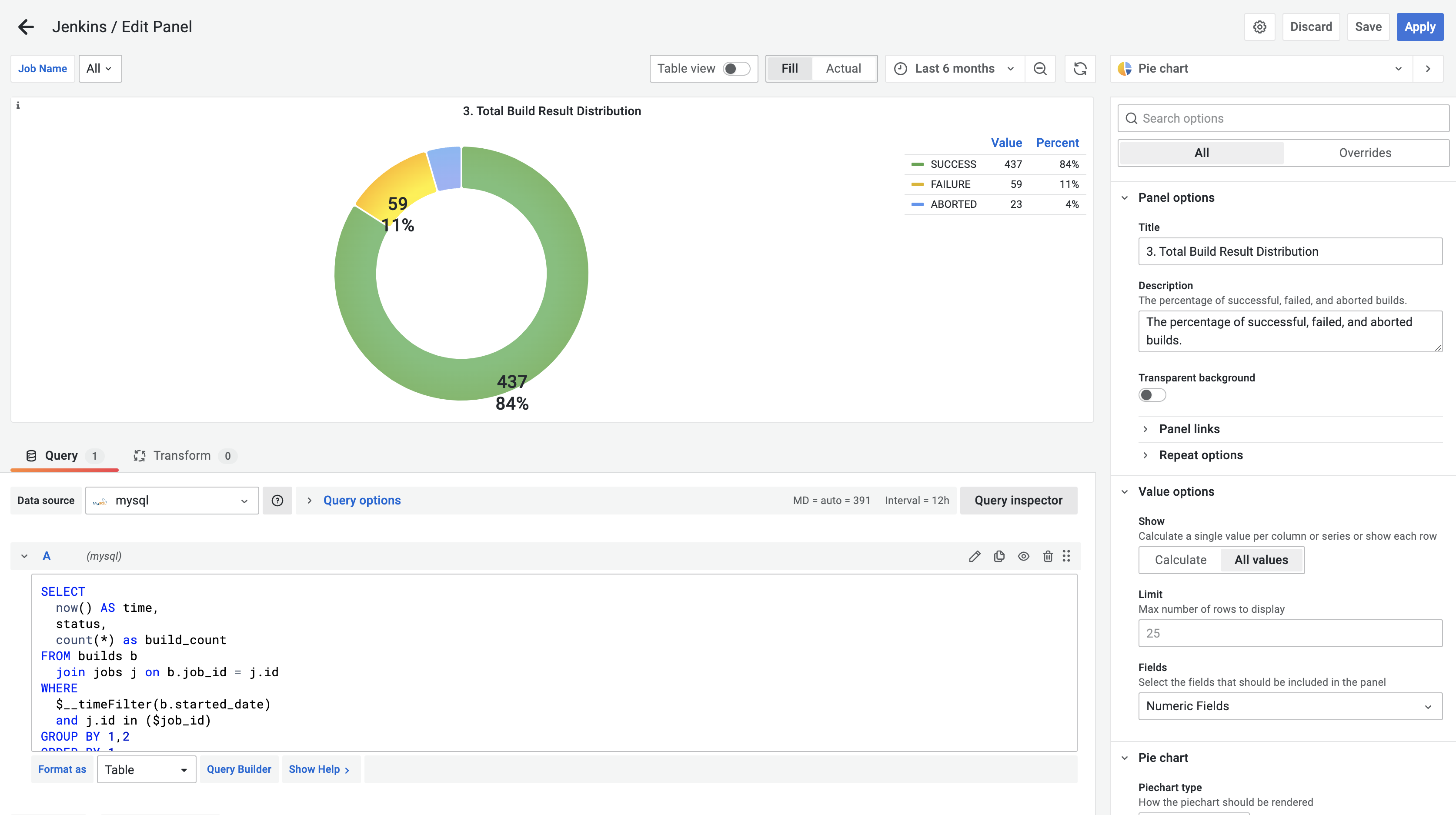This screenshot has width=1456, height=815.
Task: Switch to the Transform tab
Action: click(x=181, y=455)
